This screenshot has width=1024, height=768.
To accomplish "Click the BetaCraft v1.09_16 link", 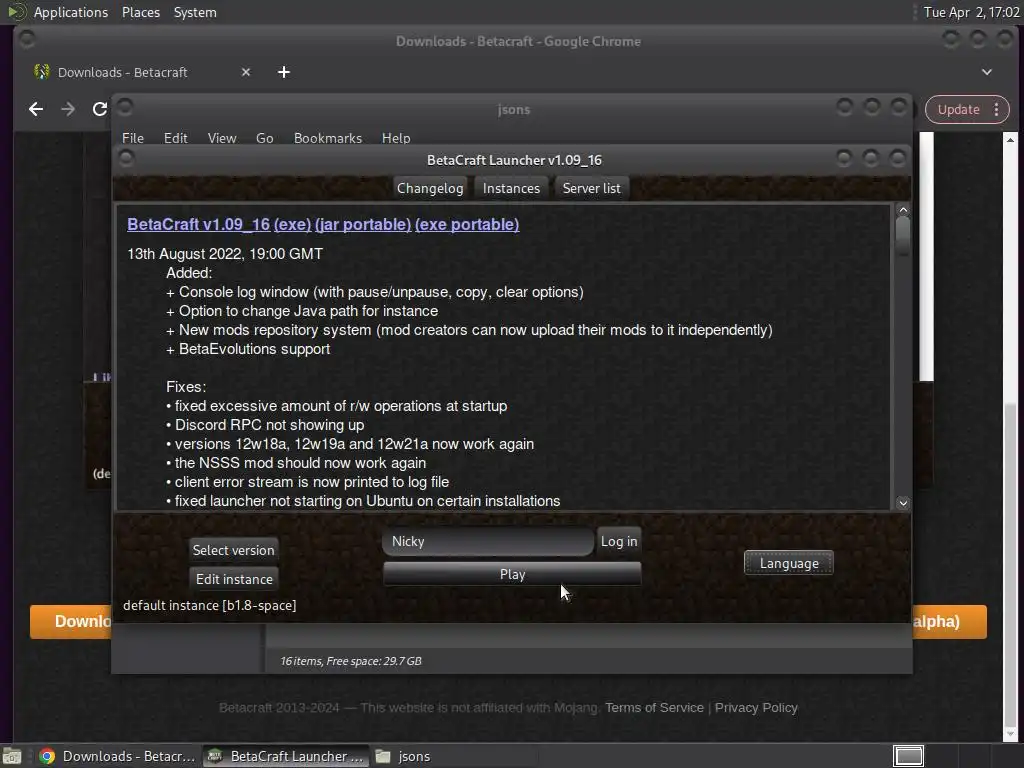I will coord(199,224).
